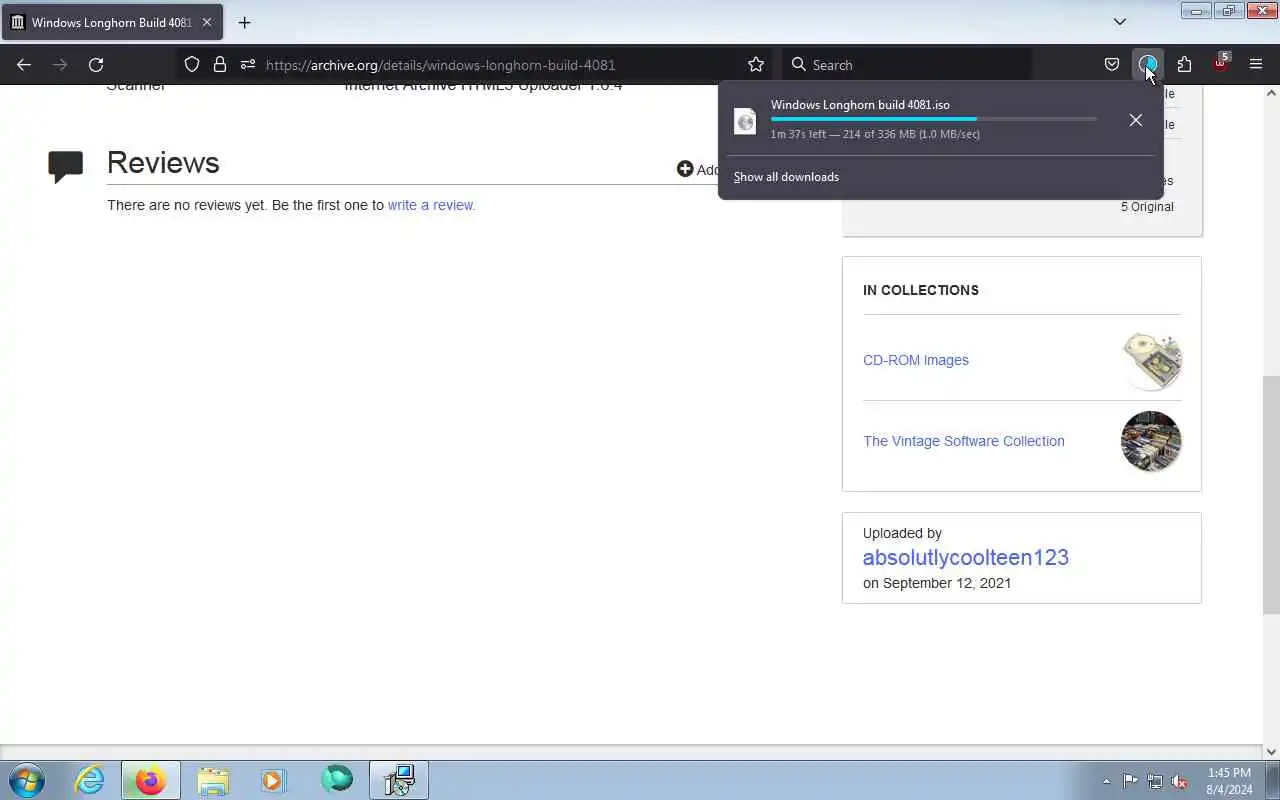Open Action Center flag icon
1280x800 pixels.
coord(1130,781)
